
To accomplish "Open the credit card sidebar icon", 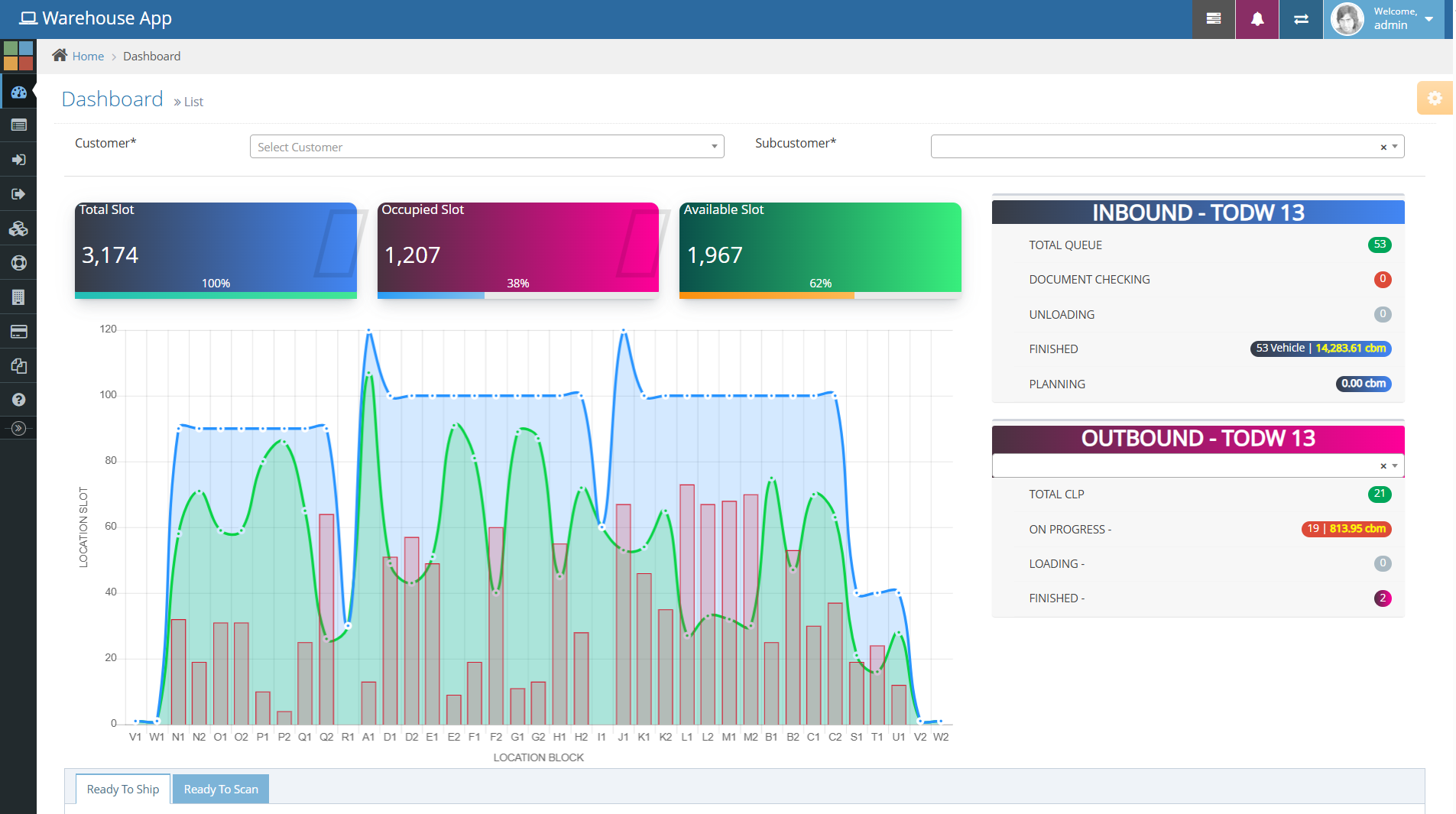I will (x=18, y=332).
